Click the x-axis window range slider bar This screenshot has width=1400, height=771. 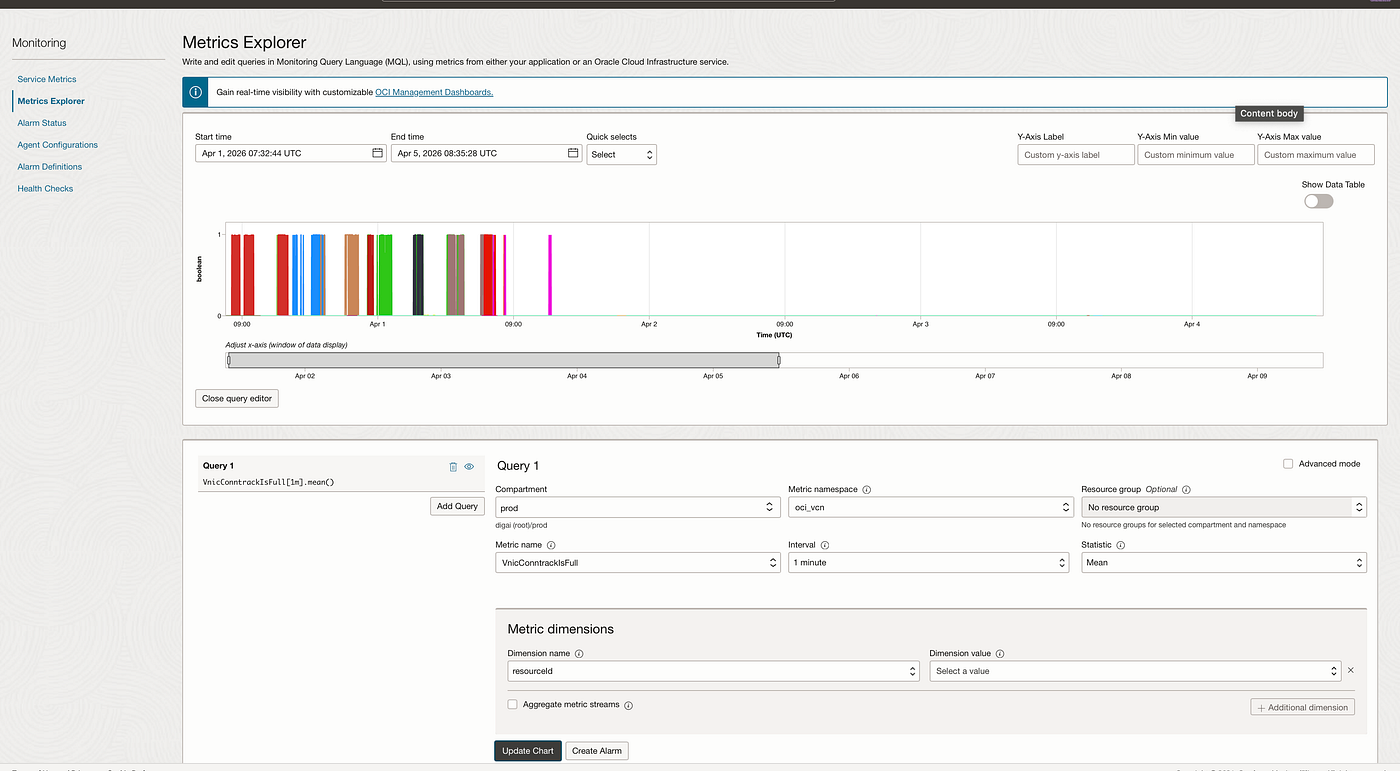coord(503,360)
